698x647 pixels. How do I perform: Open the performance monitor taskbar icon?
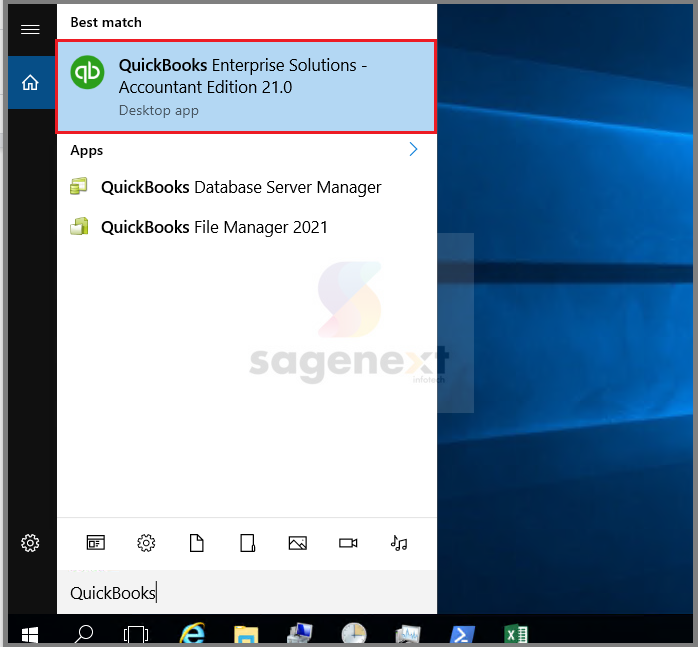pyautogui.click(x=408, y=635)
